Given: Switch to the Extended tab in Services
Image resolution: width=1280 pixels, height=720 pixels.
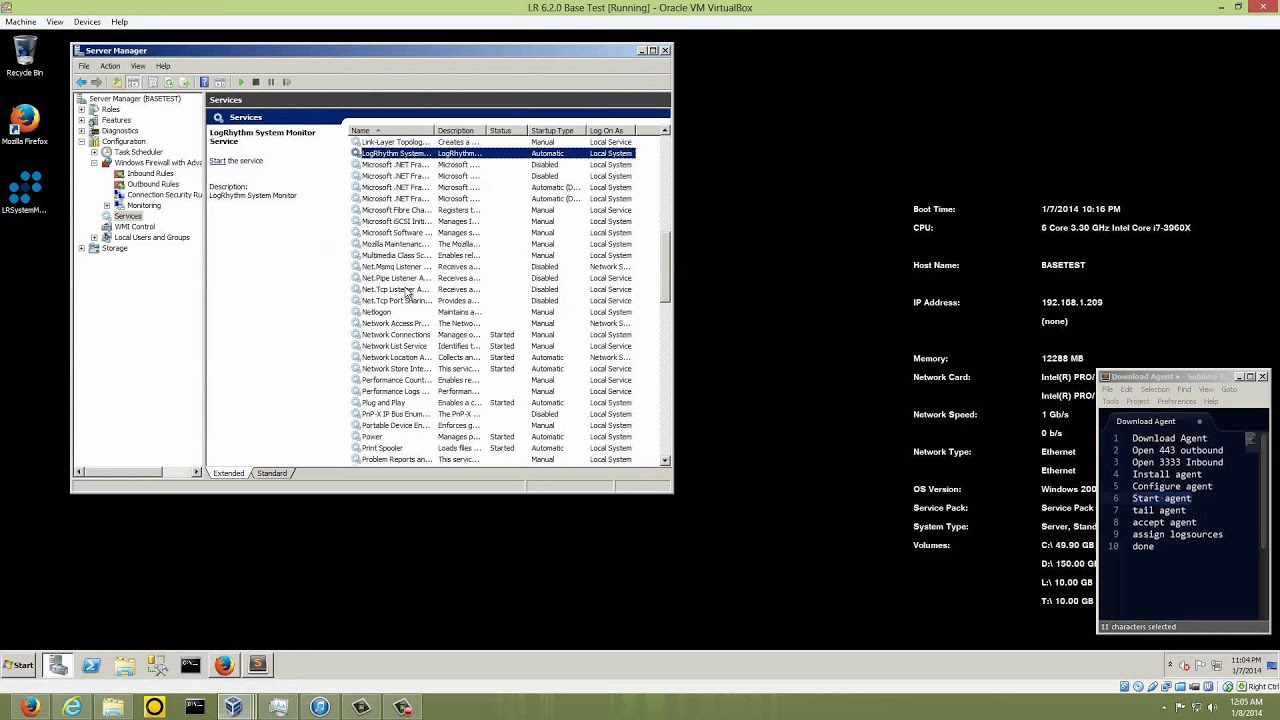Looking at the screenshot, I should [229, 473].
